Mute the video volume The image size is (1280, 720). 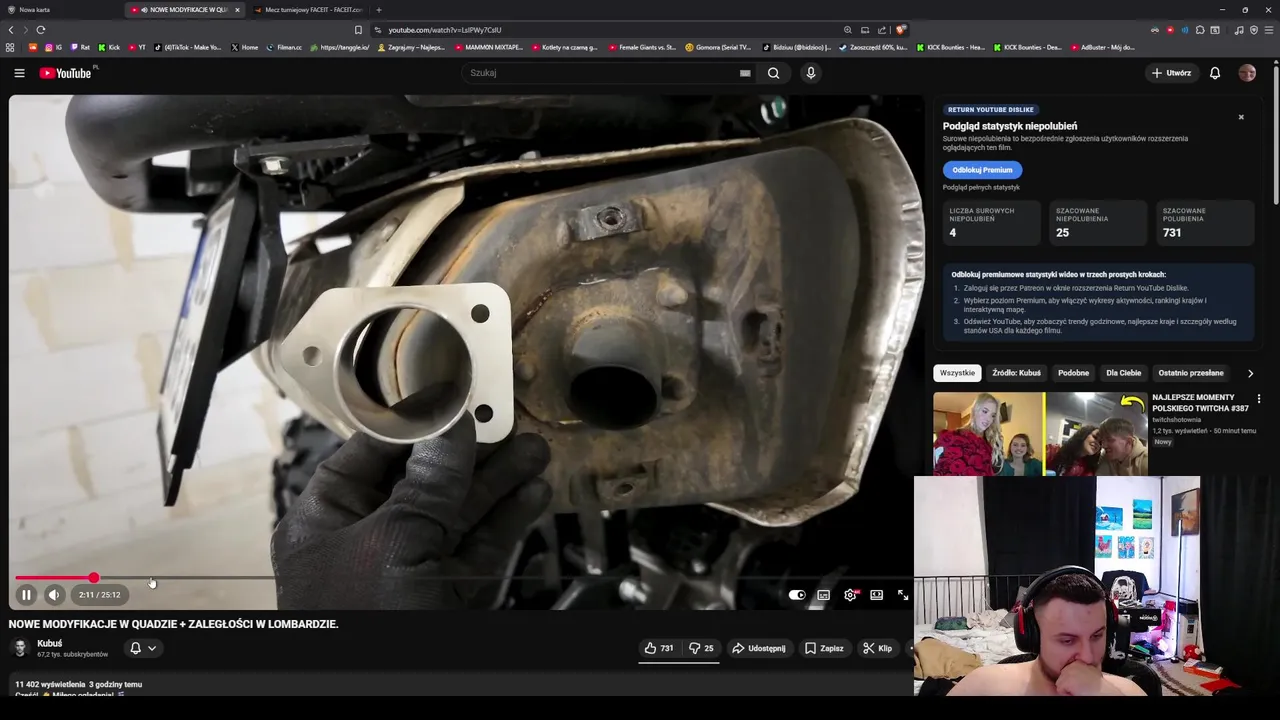click(54, 595)
